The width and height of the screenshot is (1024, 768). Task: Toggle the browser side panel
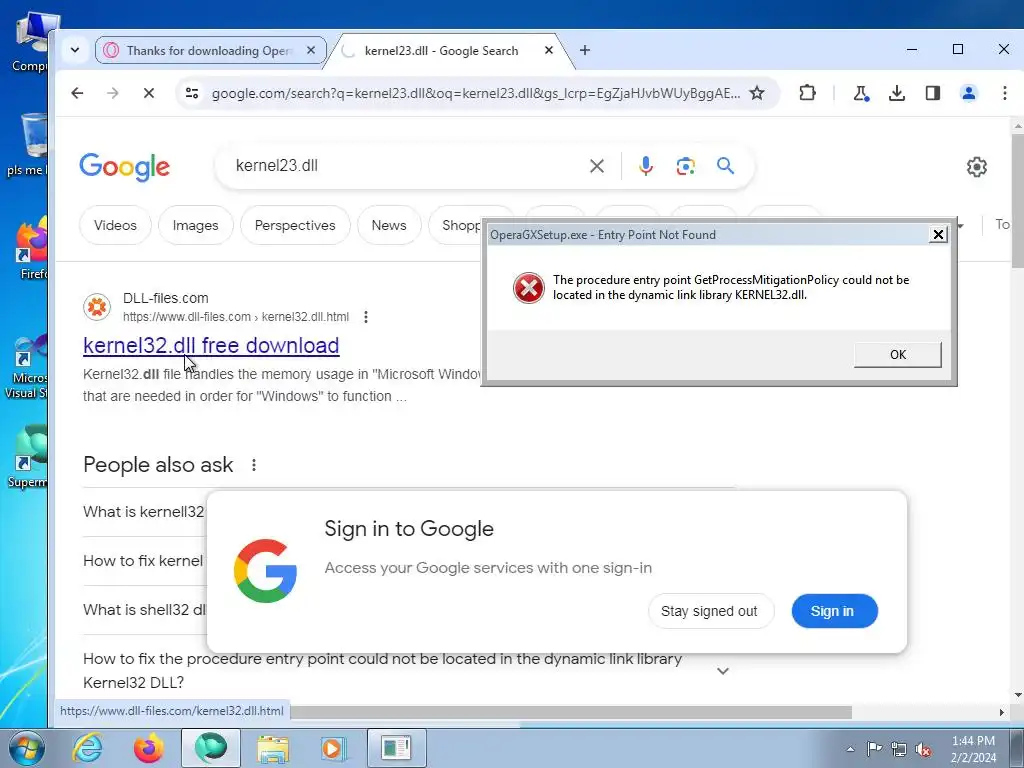pyautogui.click(x=933, y=93)
